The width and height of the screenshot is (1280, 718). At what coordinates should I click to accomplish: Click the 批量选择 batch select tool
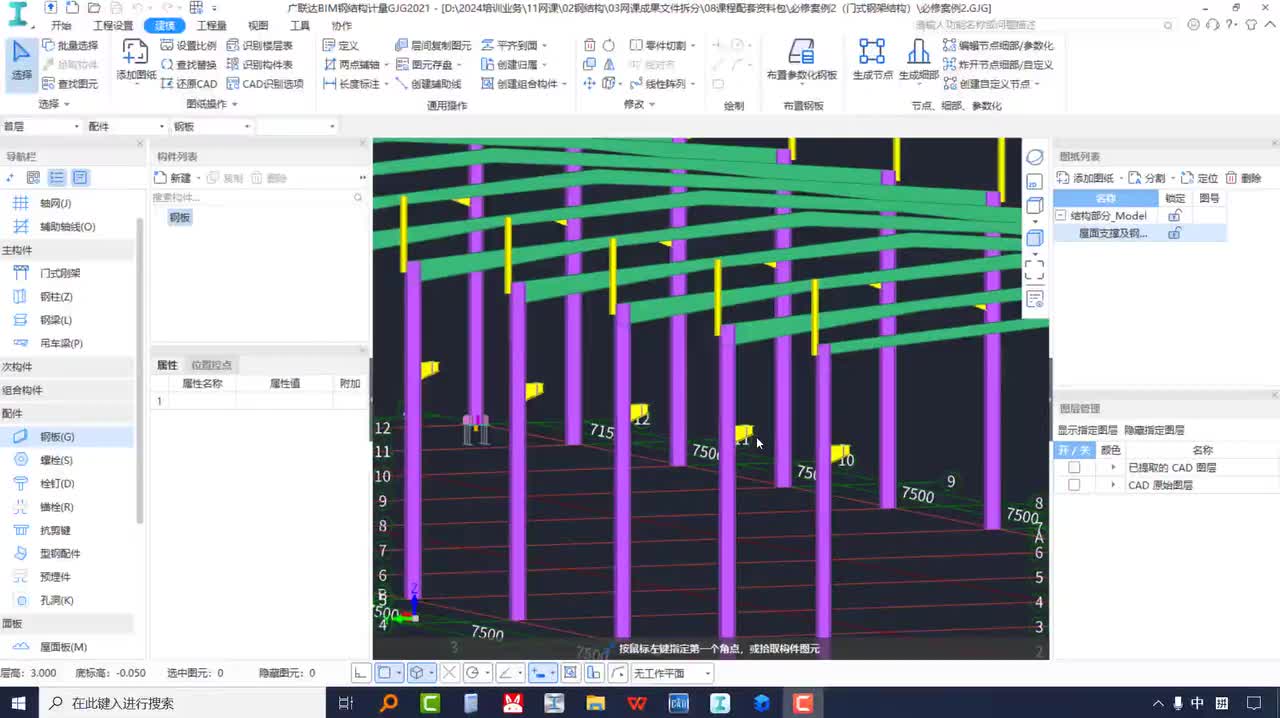pyautogui.click(x=70, y=45)
